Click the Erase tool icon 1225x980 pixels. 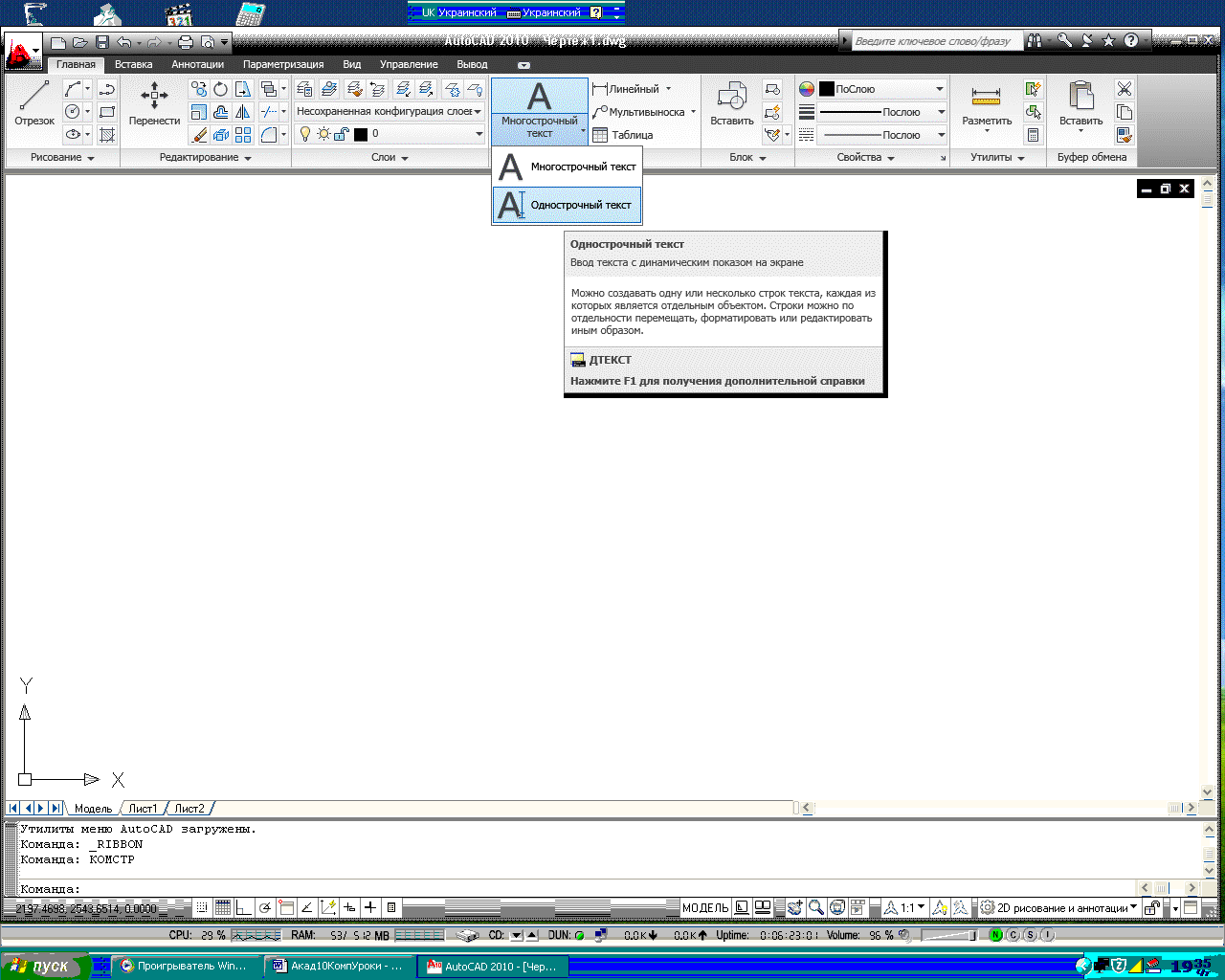click(198, 135)
